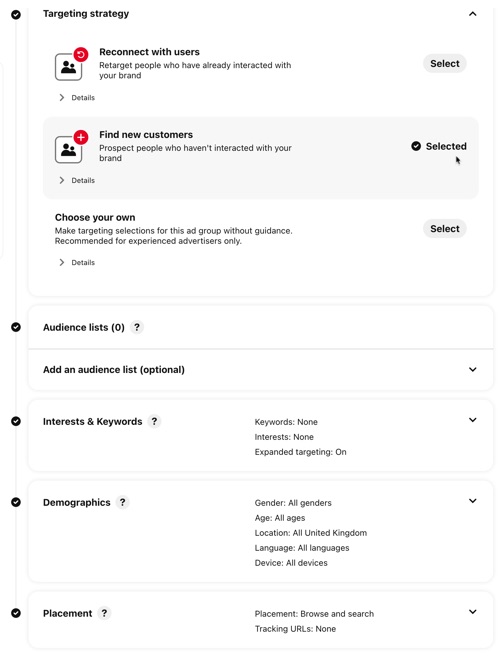Image resolution: width=498 pixels, height=656 pixels.
Task: Click the checkmark step icon beside Targeting strategy
Action: pyautogui.click(x=16, y=15)
